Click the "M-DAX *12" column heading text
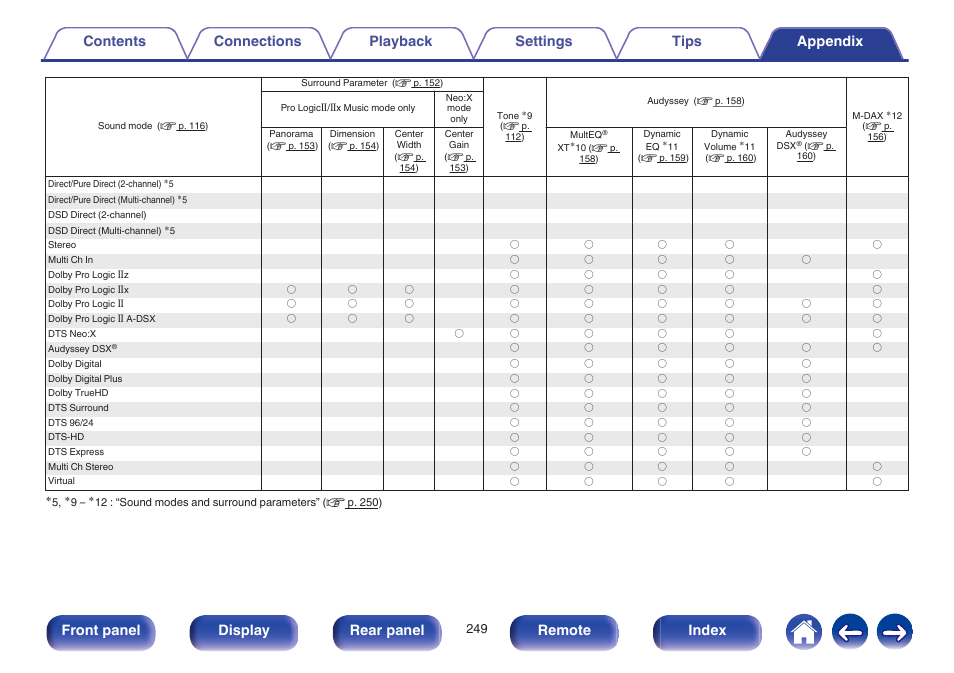The image size is (954, 673). 877,116
